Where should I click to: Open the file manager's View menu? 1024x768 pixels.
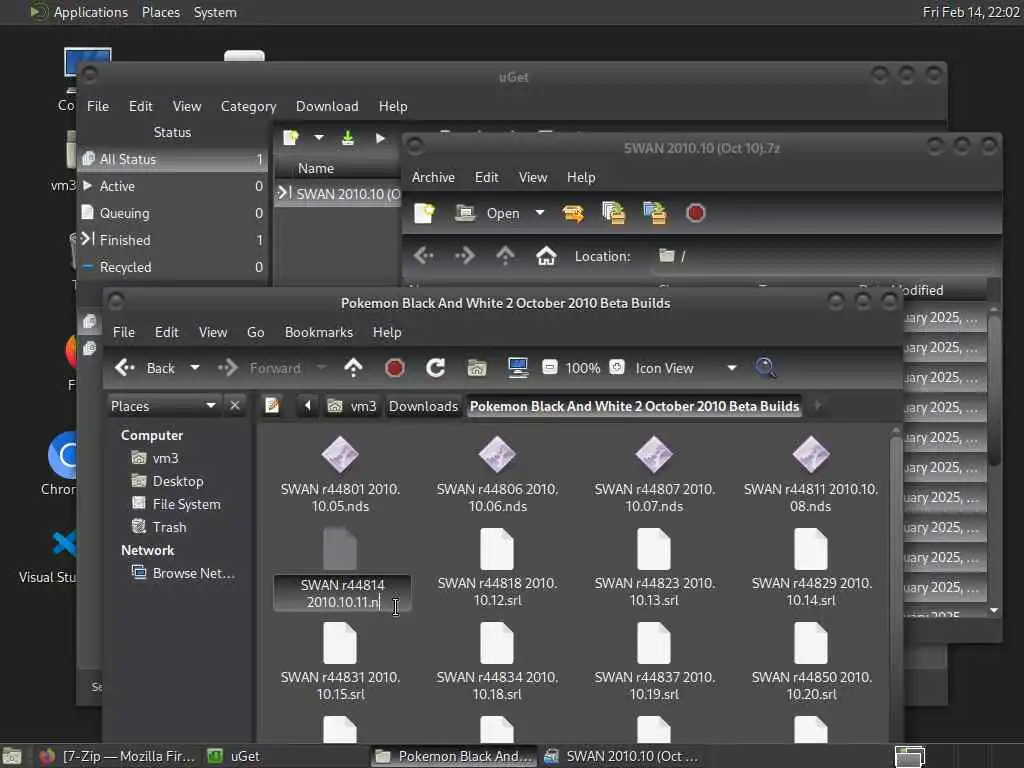click(213, 332)
